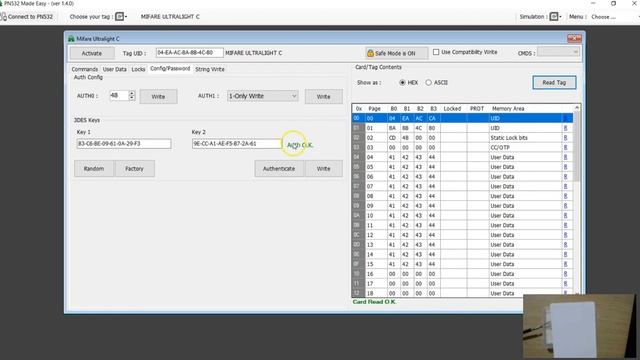Image resolution: width=640 pixels, height=360 pixels.
Task: Click the Key 1 input field
Action: (124, 144)
